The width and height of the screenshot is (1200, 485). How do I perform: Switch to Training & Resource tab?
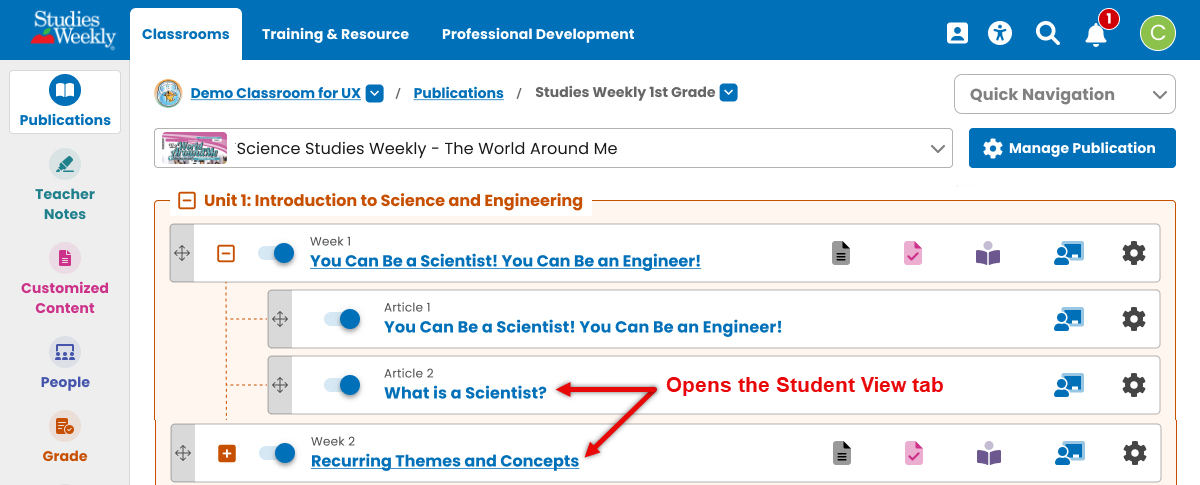click(x=335, y=34)
